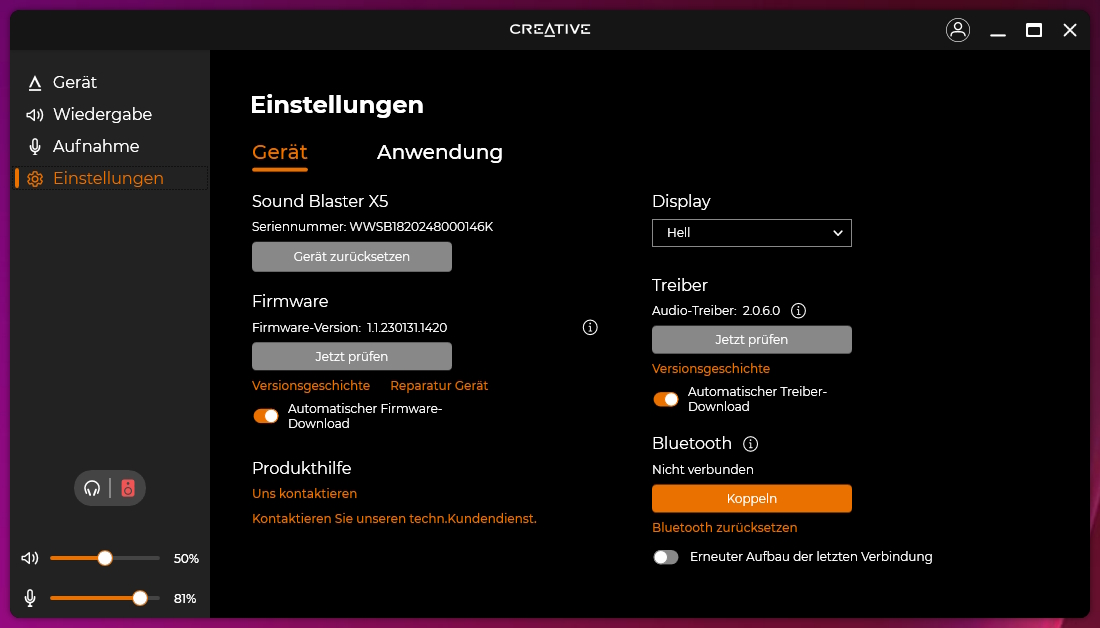Enable Erneuter Aufbau der letzten Verbindung
This screenshot has width=1100, height=628.
coord(665,557)
